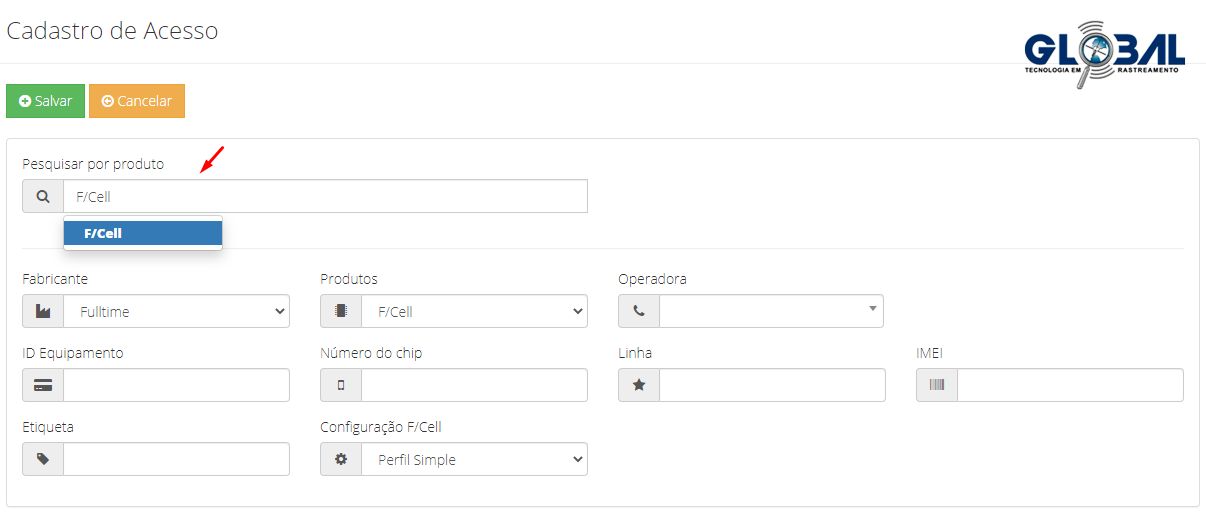Expand the Operadora dropdown
The image size is (1206, 513).
771,311
